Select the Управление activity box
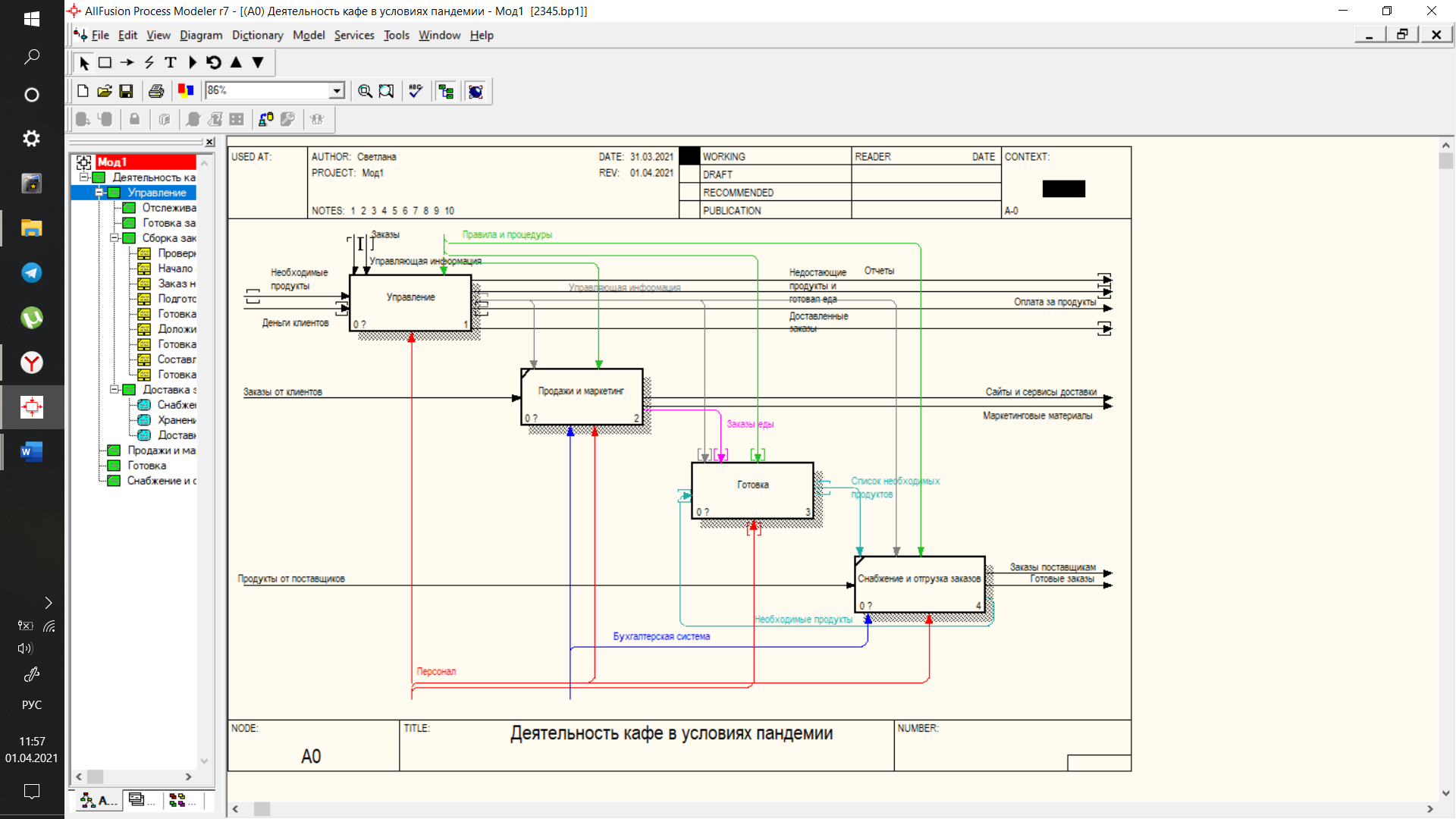Image resolution: width=1456 pixels, height=819 pixels. (410, 303)
